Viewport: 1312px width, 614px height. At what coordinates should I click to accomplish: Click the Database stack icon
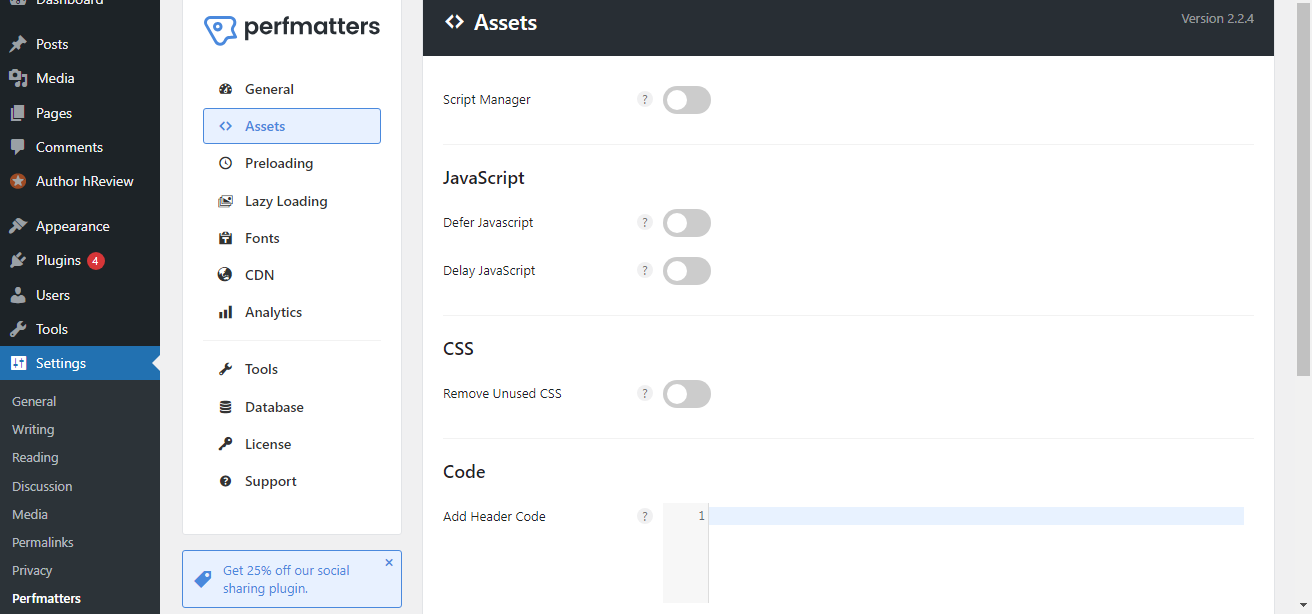tap(225, 407)
